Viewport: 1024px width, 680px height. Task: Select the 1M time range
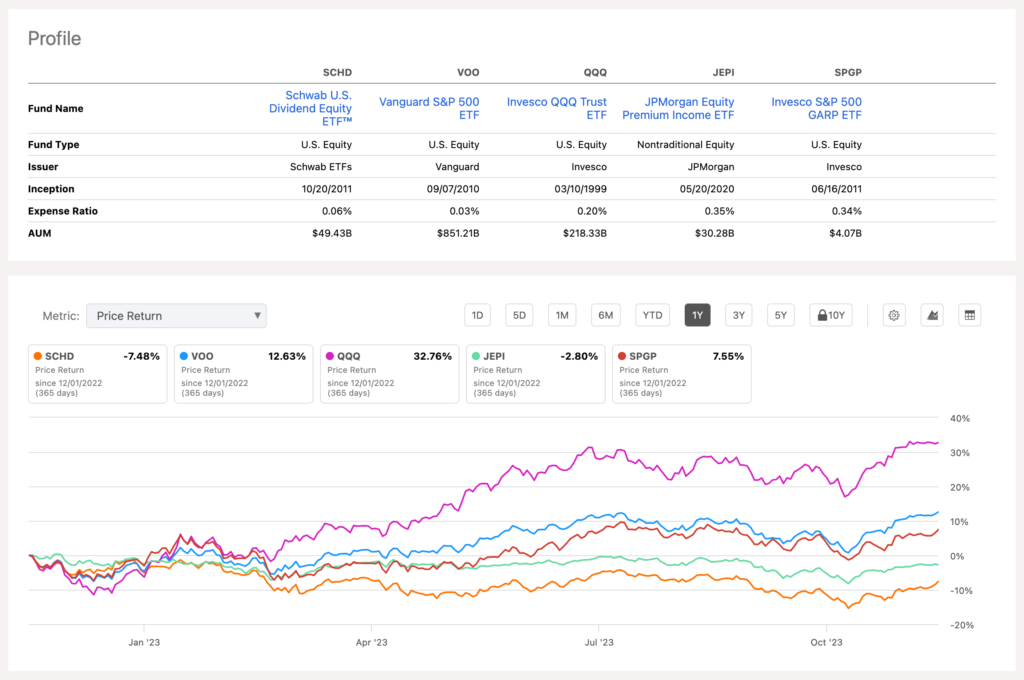[x=562, y=316]
